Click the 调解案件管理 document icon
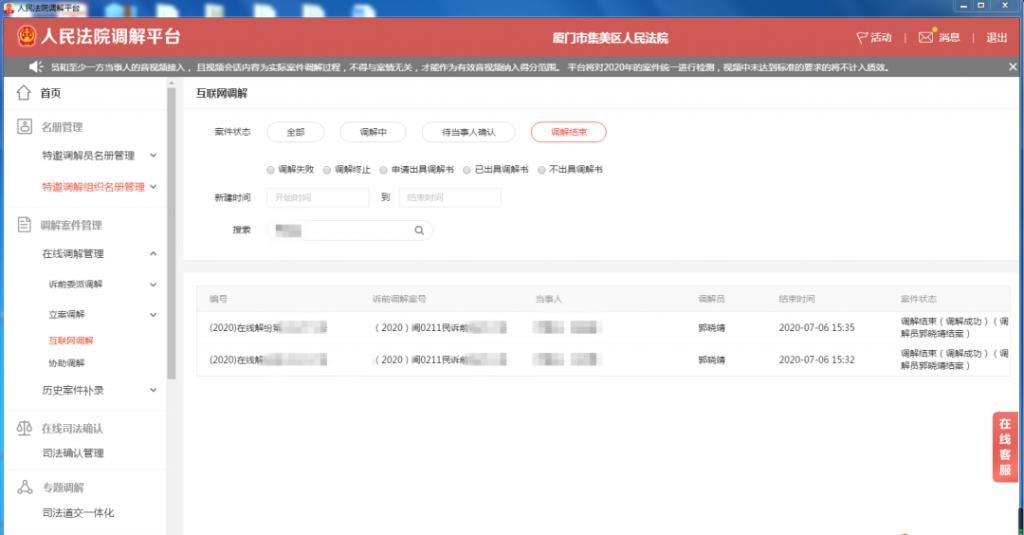This screenshot has height=535, width=1024. pyautogui.click(x=24, y=225)
